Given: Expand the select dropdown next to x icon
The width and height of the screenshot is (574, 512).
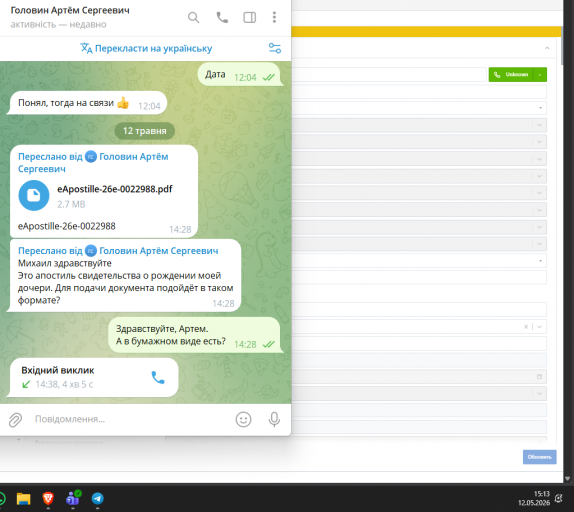Looking at the screenshot, I should click(x=540, y=326).
